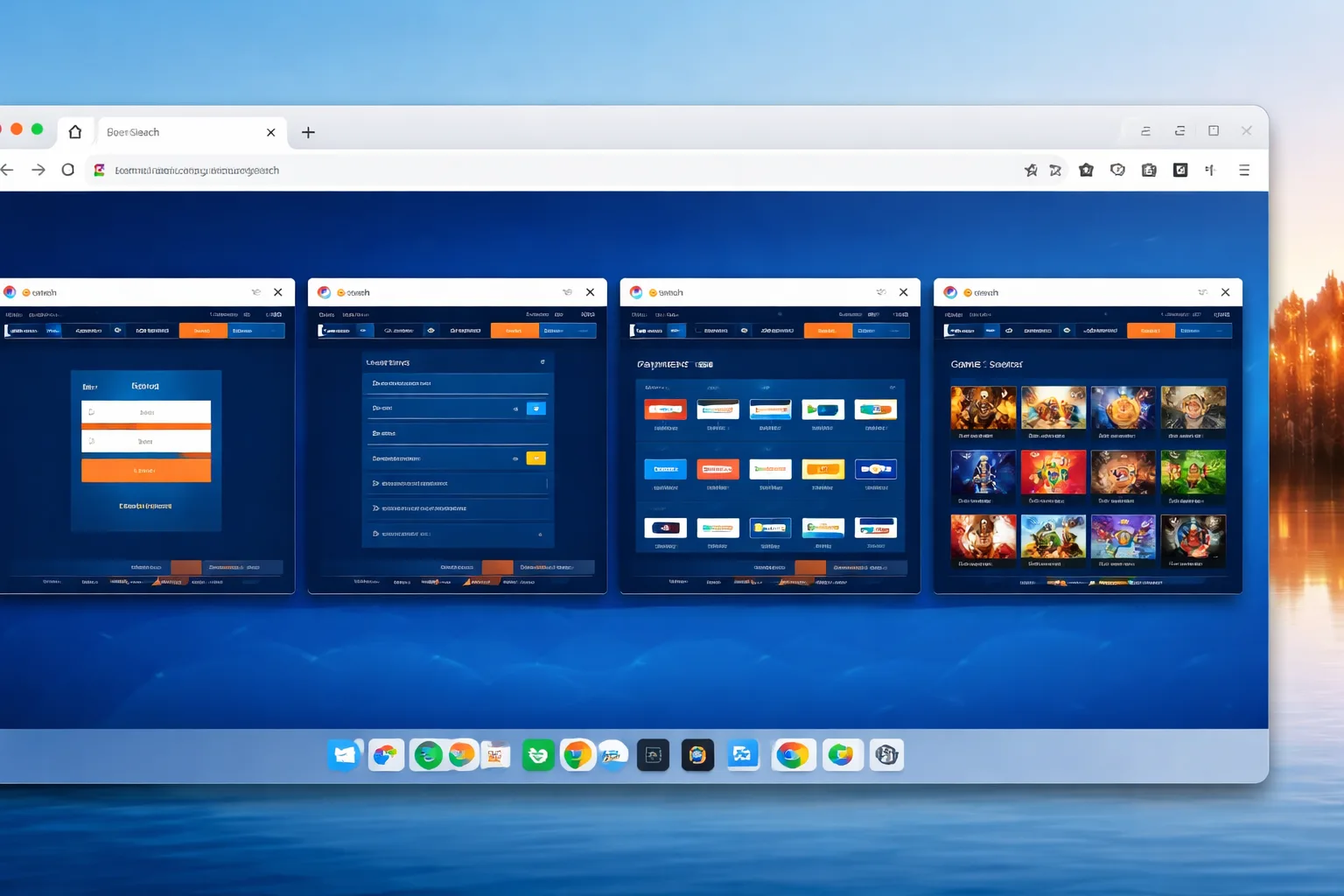The image size is (1344, 896).
Task: Select orange tab in games window navbar
Action: [1151, 331]
